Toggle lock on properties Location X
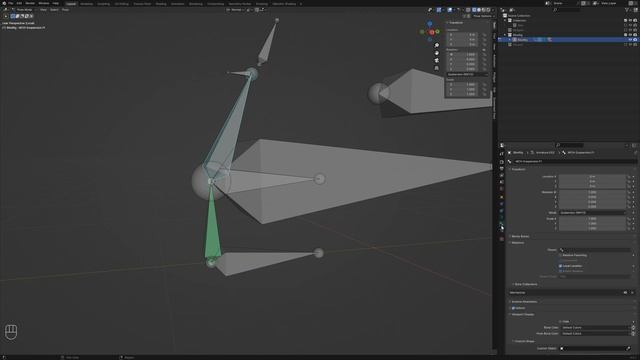The height and width of the screenshot is (360, 640). click(x=629, y=177)
